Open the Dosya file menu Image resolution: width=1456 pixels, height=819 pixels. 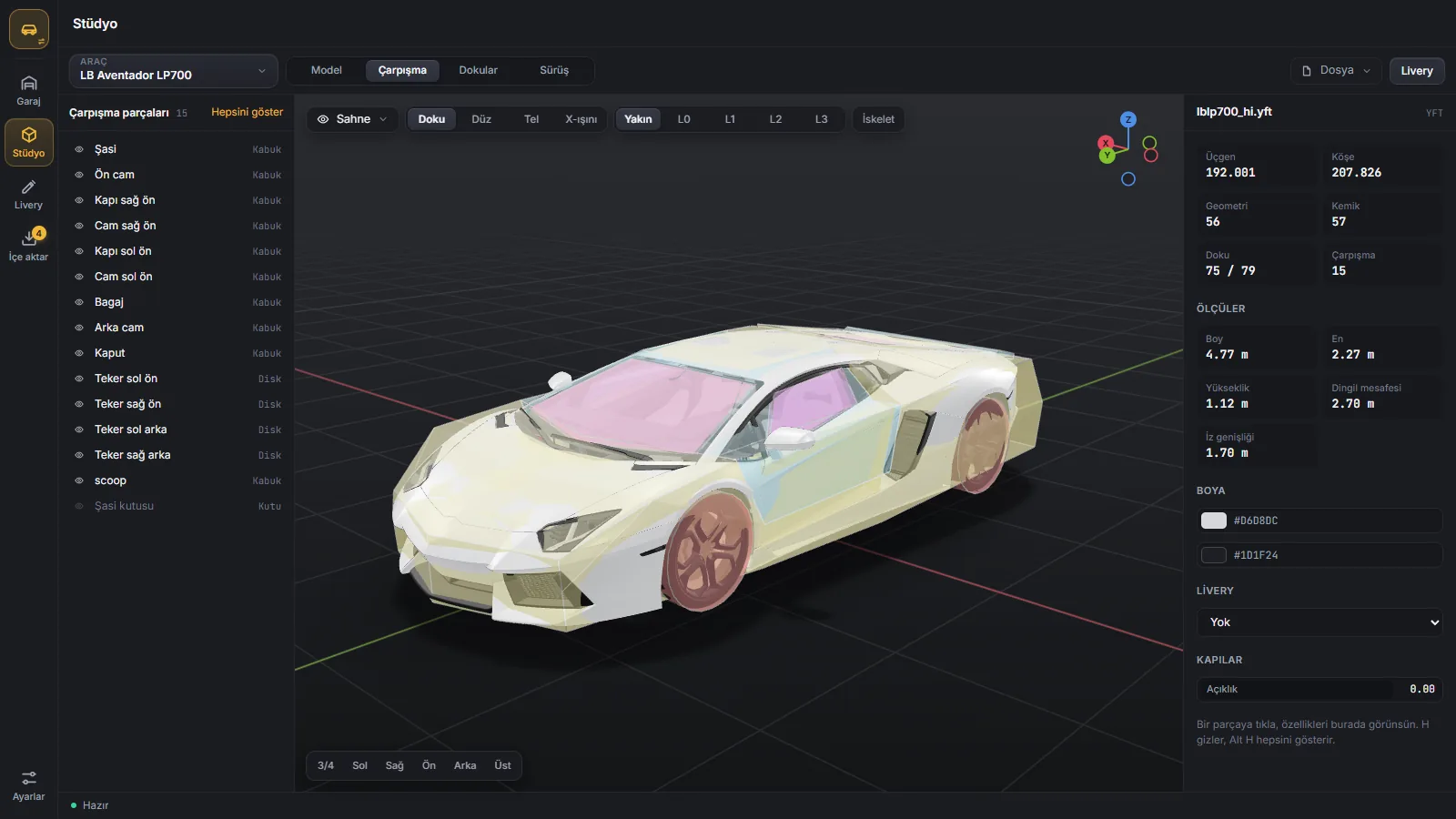click(x=1336, y=70)
